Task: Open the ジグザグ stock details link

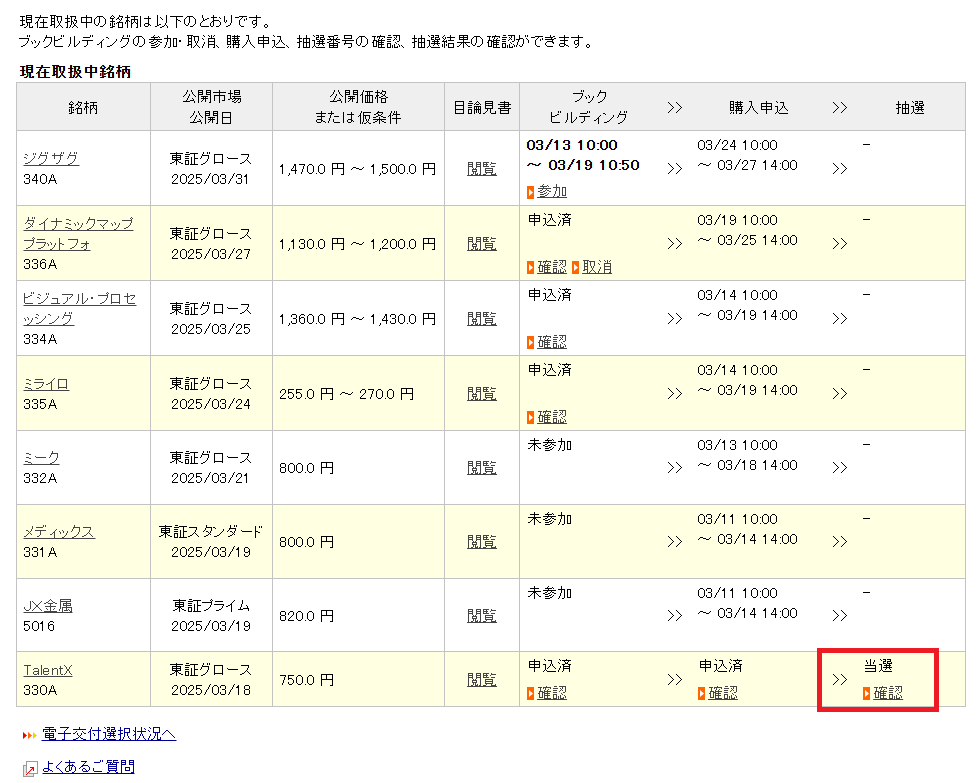Action: pos(51,158)
